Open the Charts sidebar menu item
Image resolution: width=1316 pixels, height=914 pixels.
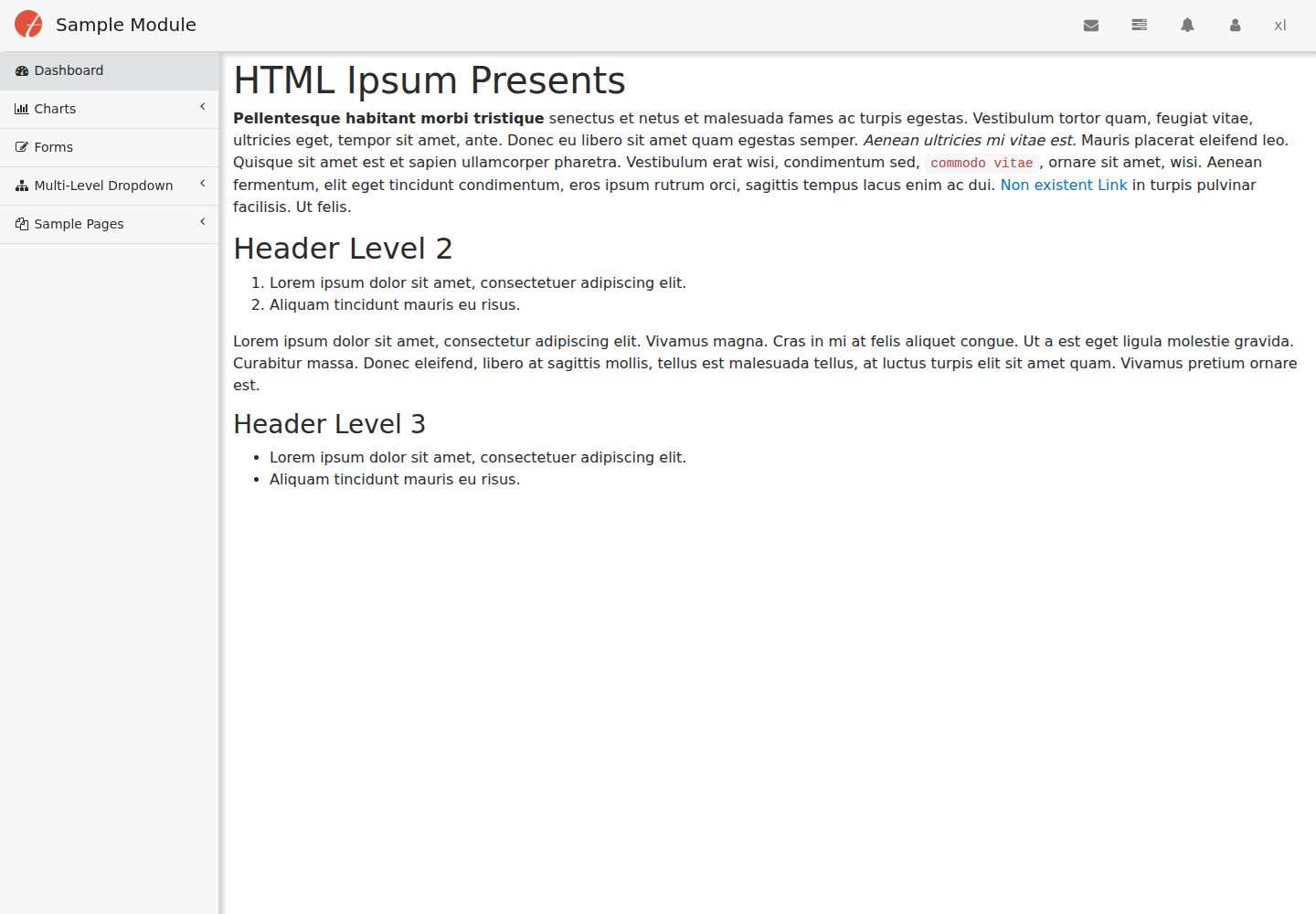[x=110, y=109]
